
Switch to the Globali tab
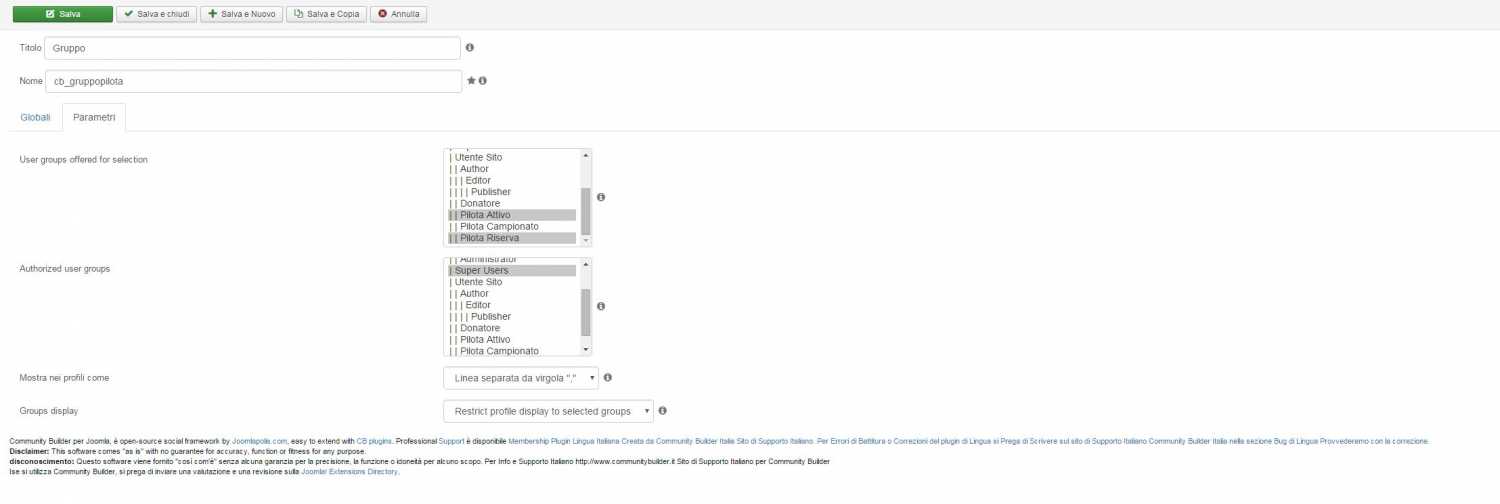tap(35, 118)
